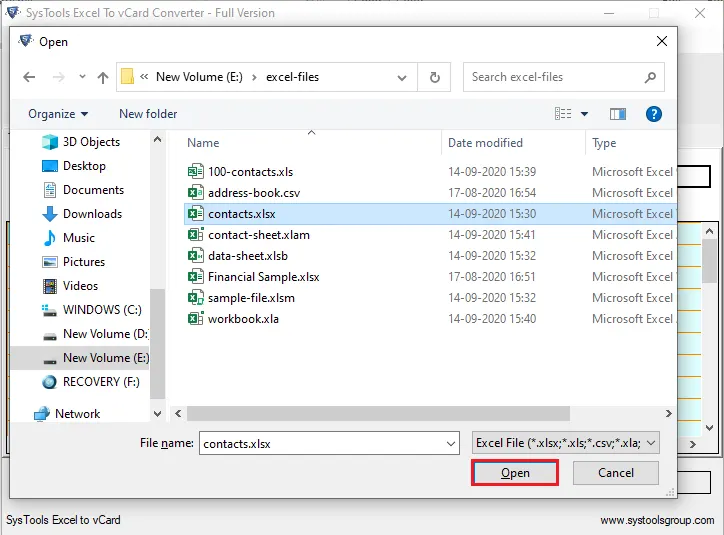
Task: Select the file address-book.csv
Action: coord(254,193)
